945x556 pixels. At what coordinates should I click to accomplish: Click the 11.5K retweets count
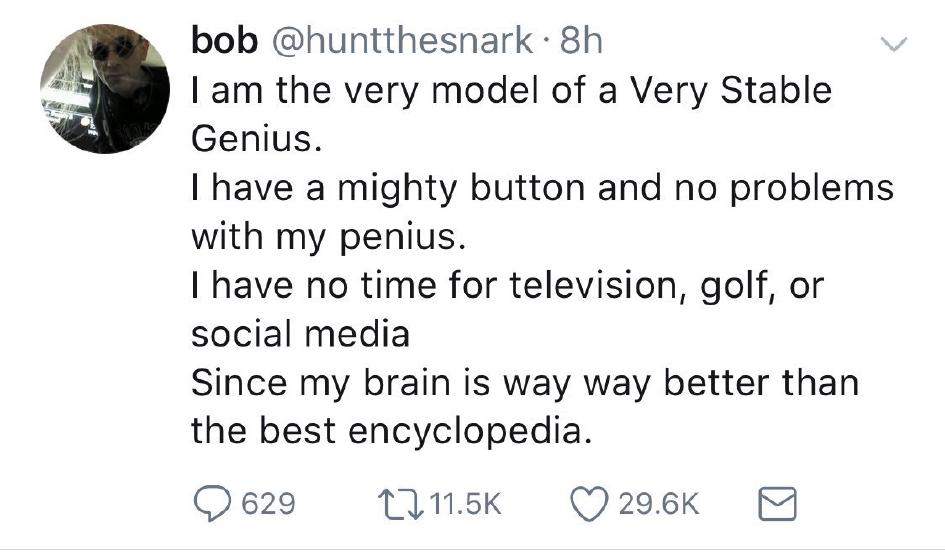[461, 503]
